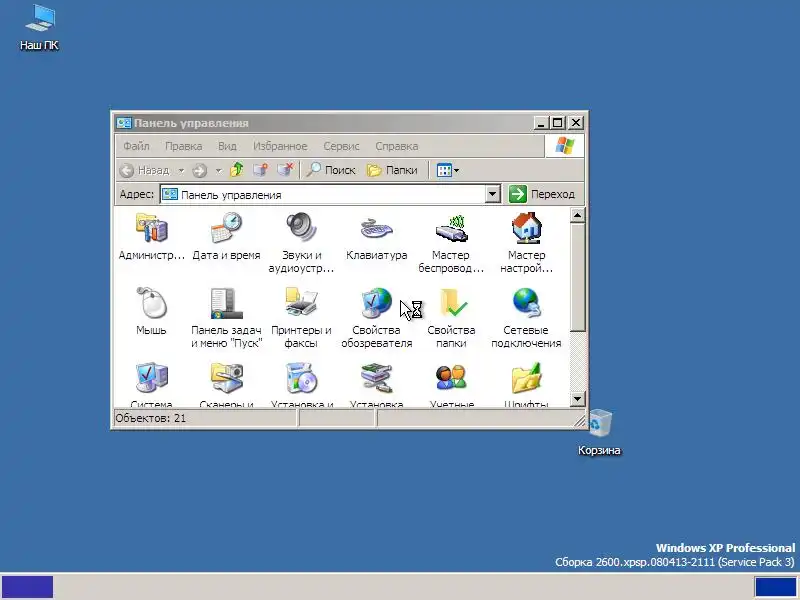Select the Клавиатура keyboard icon
The width and height of the screenshot is (800, 600).
click(x=377, y=229)
